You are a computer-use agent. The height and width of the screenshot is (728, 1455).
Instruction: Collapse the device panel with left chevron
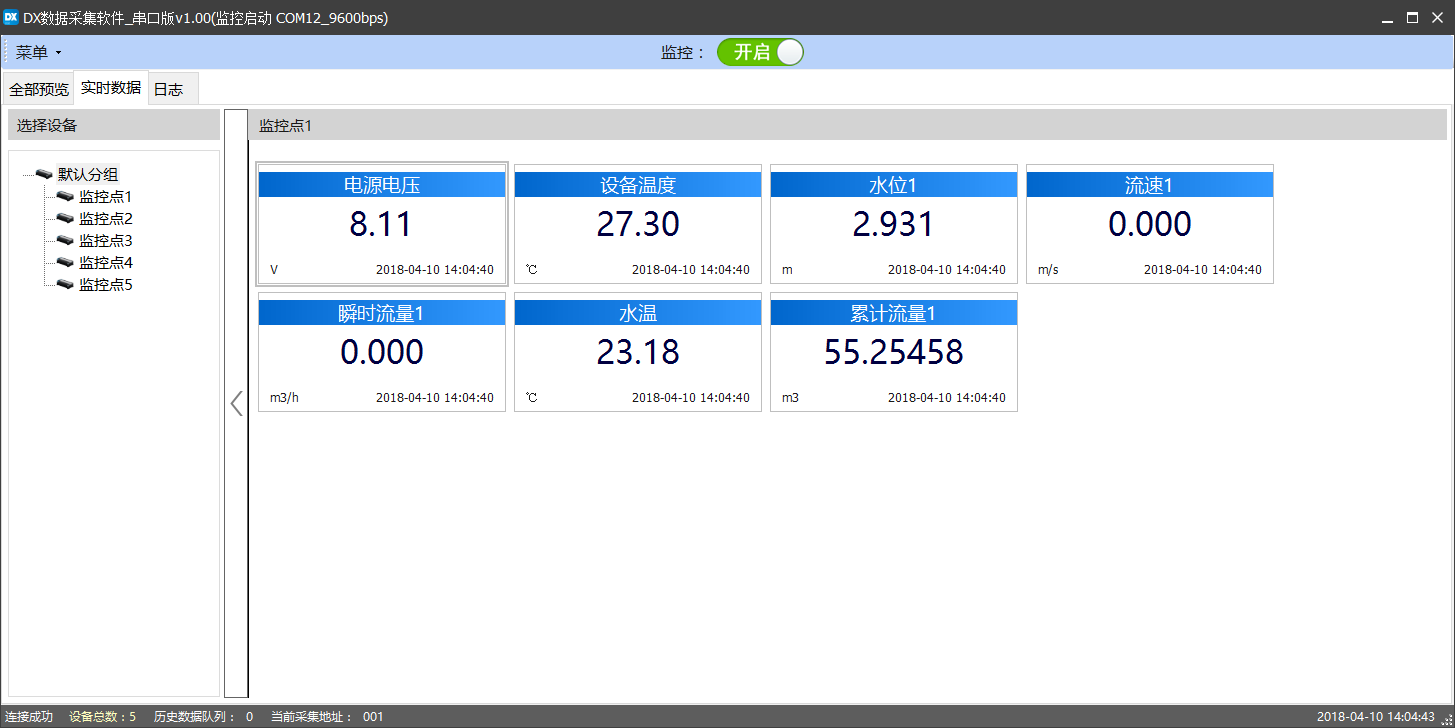click(x=236, y=403)
